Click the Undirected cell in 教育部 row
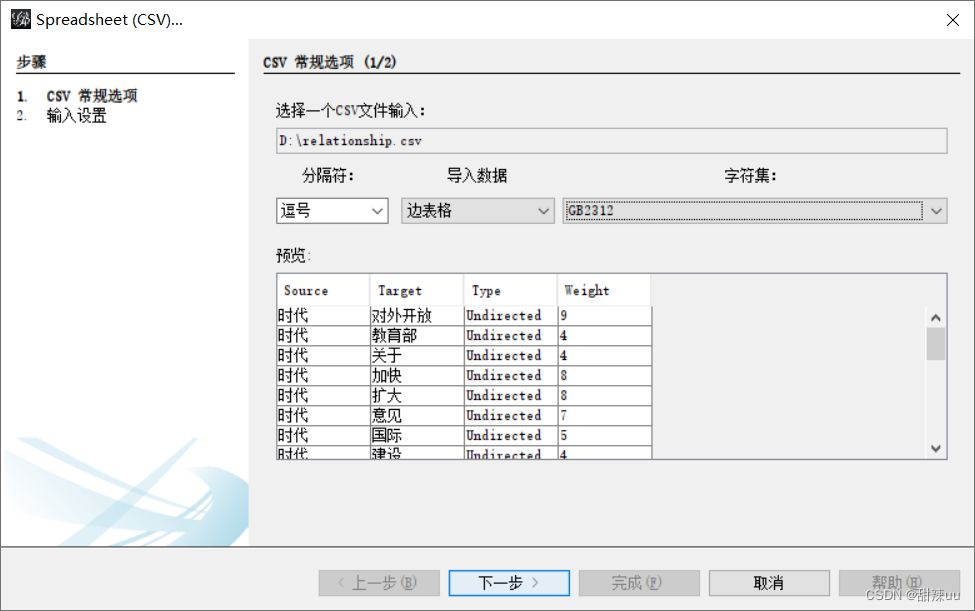The height and width of the screenshot is (611, 975). coord(511,336)
